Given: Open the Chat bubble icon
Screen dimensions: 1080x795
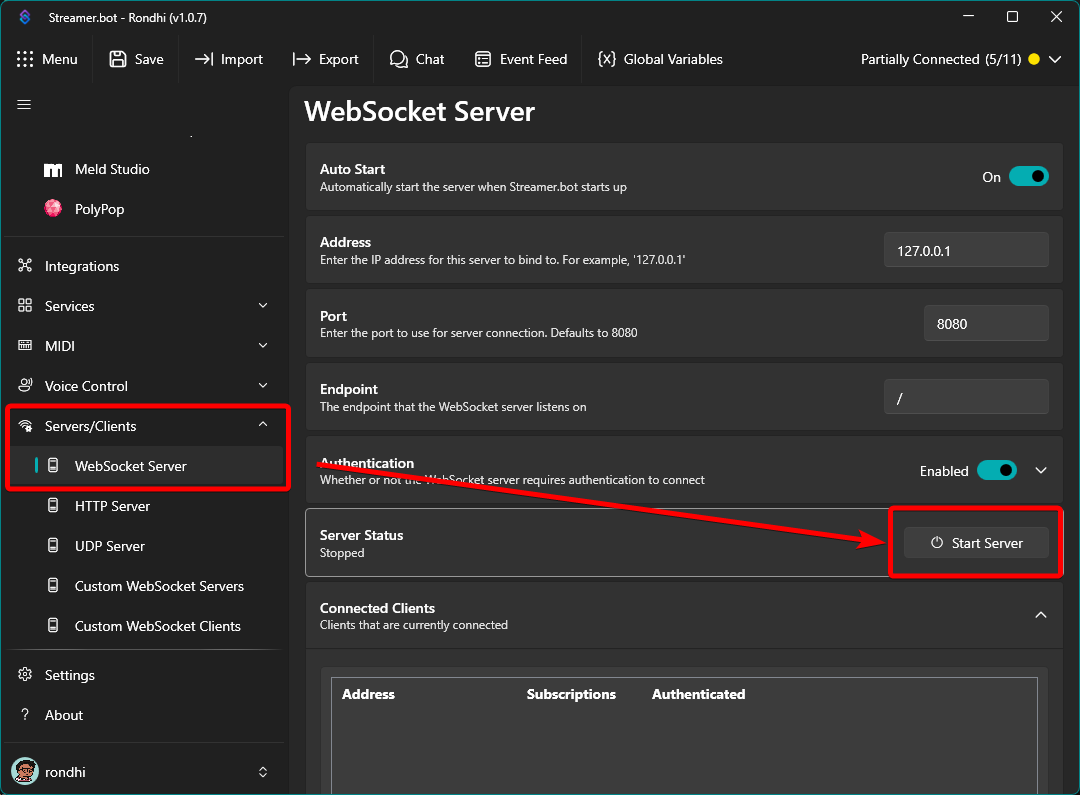Looking at the screenshot, I should [x=399, y=59].
